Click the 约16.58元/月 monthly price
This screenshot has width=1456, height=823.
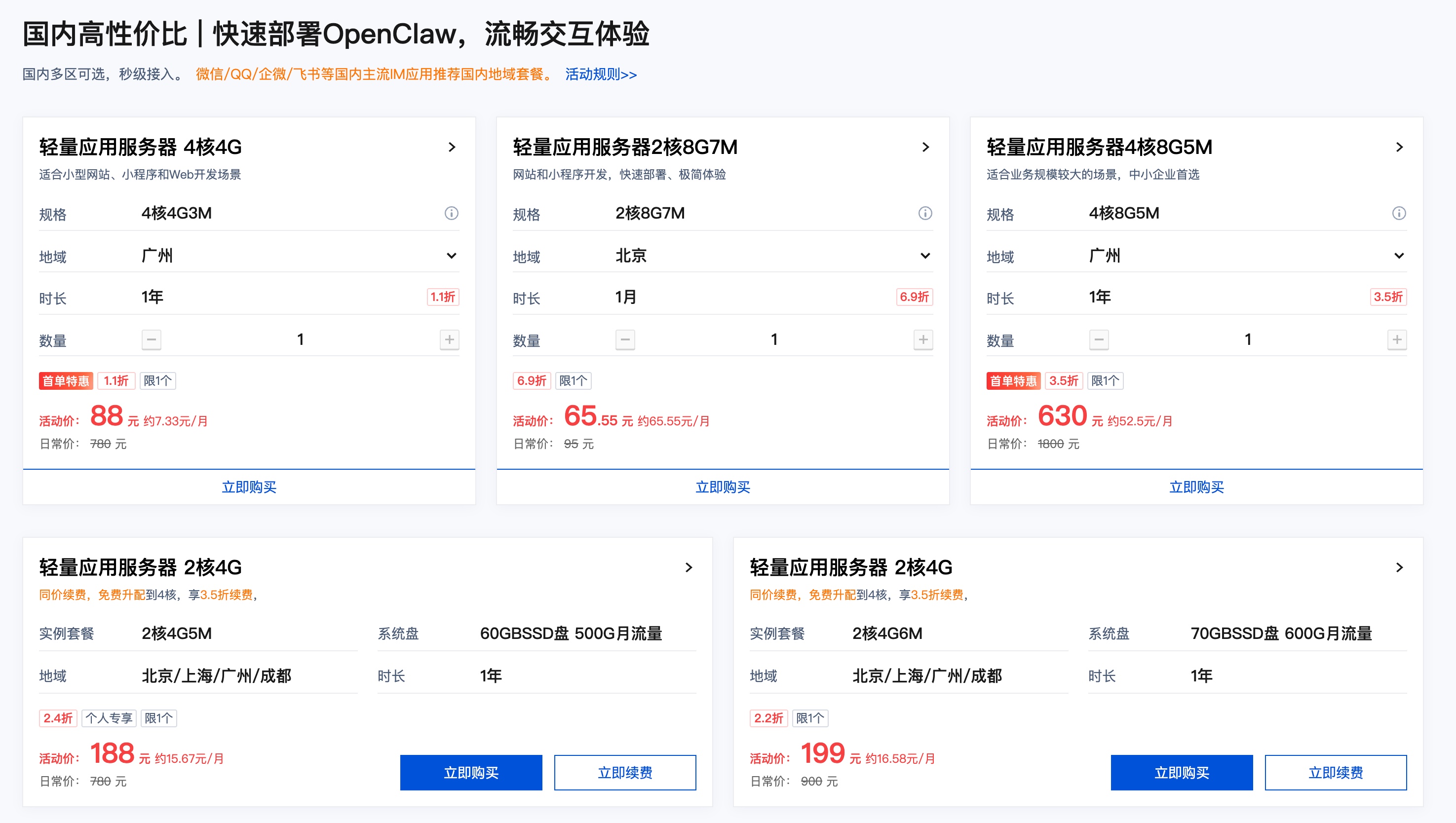point(900,758)
